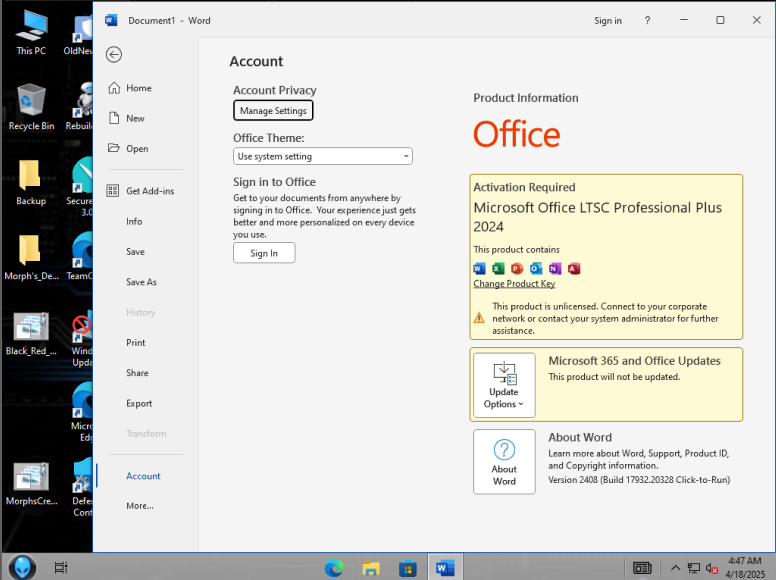Click the Version 2408 build text
The image size is (776, 580).
(x=639, y=480)
